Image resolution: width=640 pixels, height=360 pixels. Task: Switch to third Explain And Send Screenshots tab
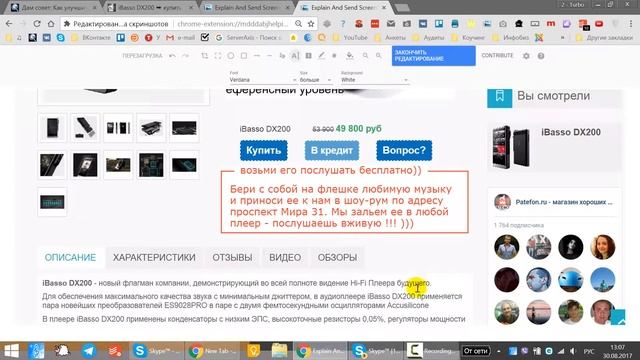coord(247,7)
